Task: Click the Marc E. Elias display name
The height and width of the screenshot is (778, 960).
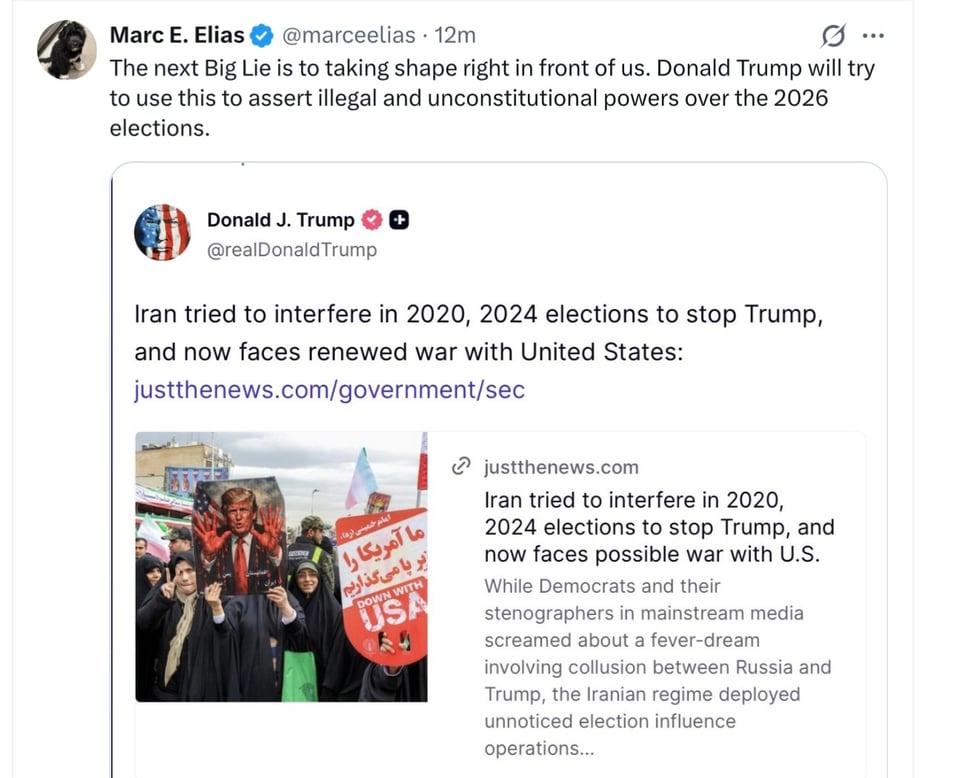Action: coord(176,35)
